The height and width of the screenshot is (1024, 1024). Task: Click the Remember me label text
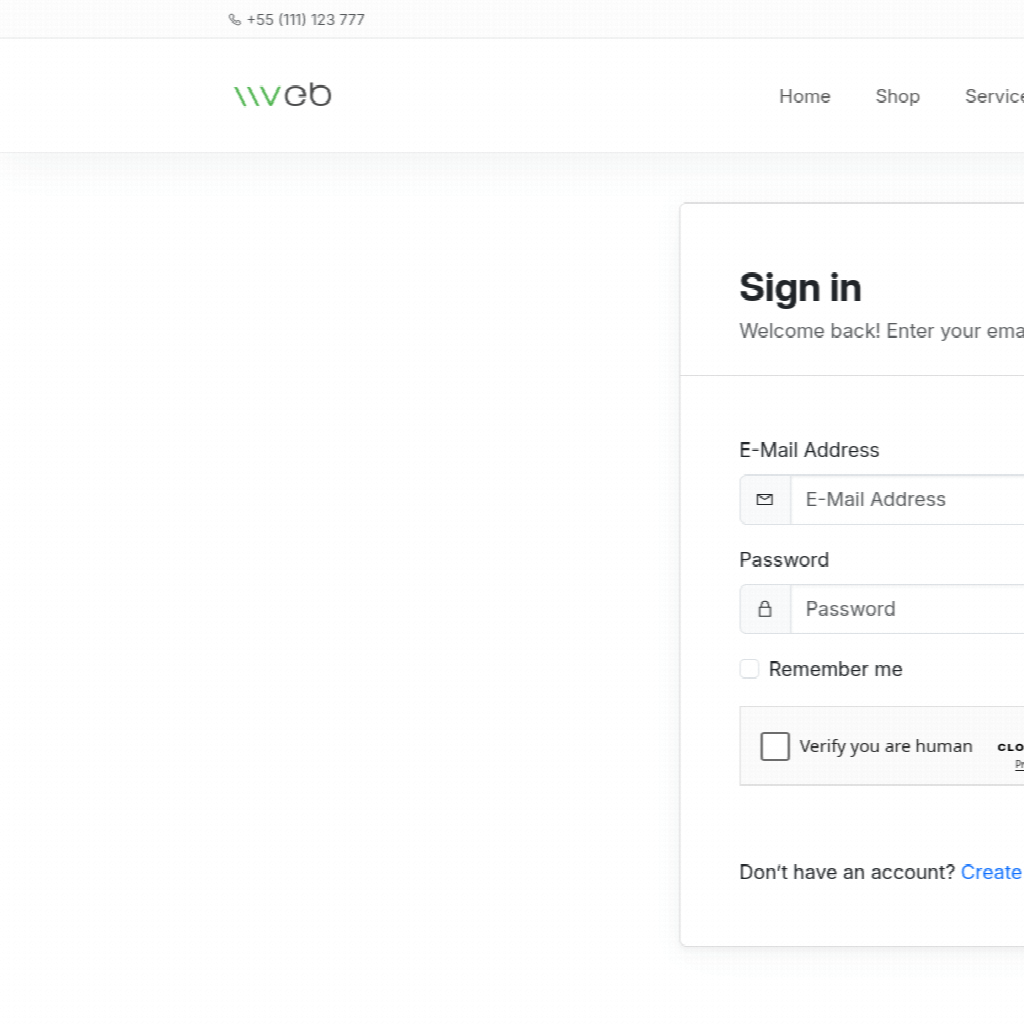tap(835, 669)
